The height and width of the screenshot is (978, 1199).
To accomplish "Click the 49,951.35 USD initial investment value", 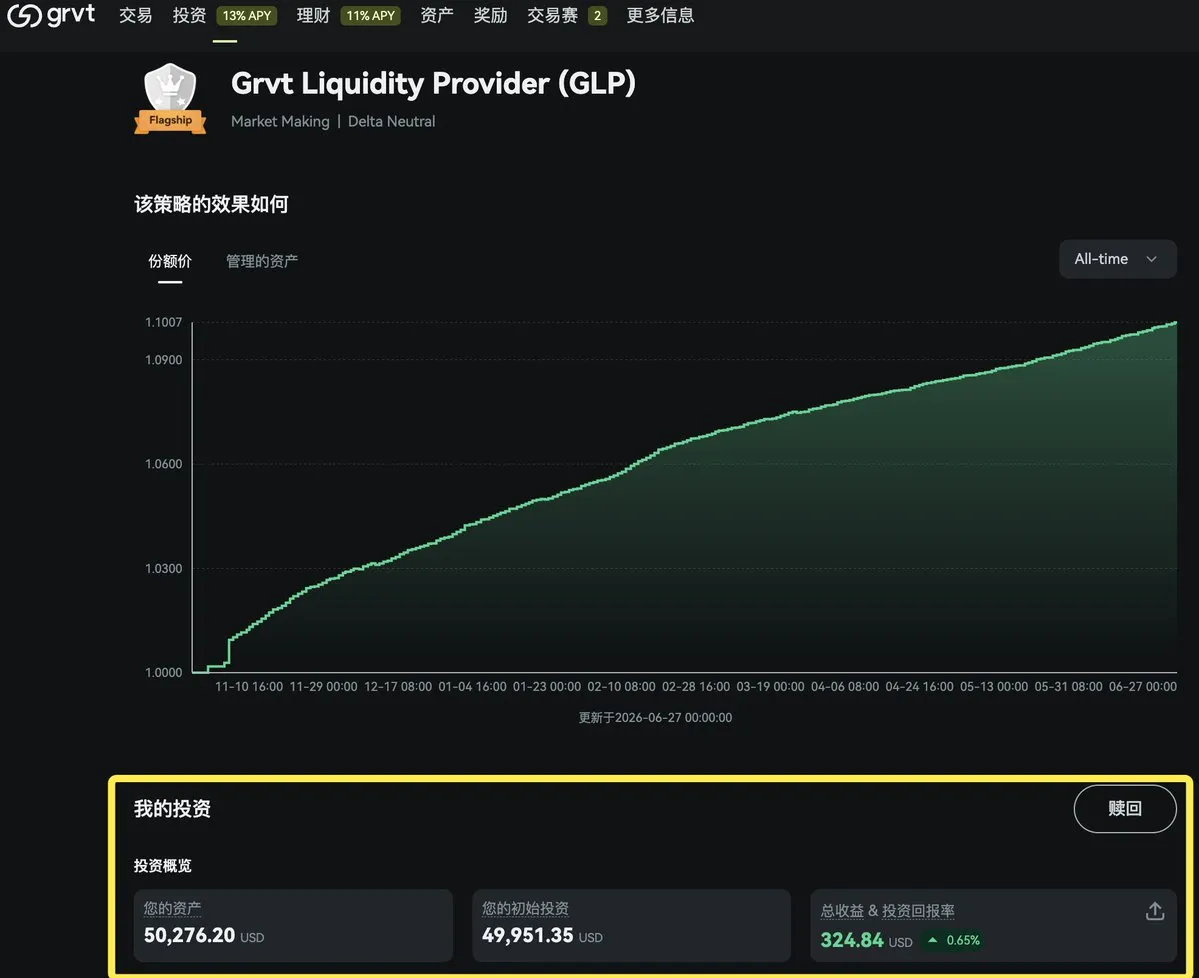I will tap(542, 935).
